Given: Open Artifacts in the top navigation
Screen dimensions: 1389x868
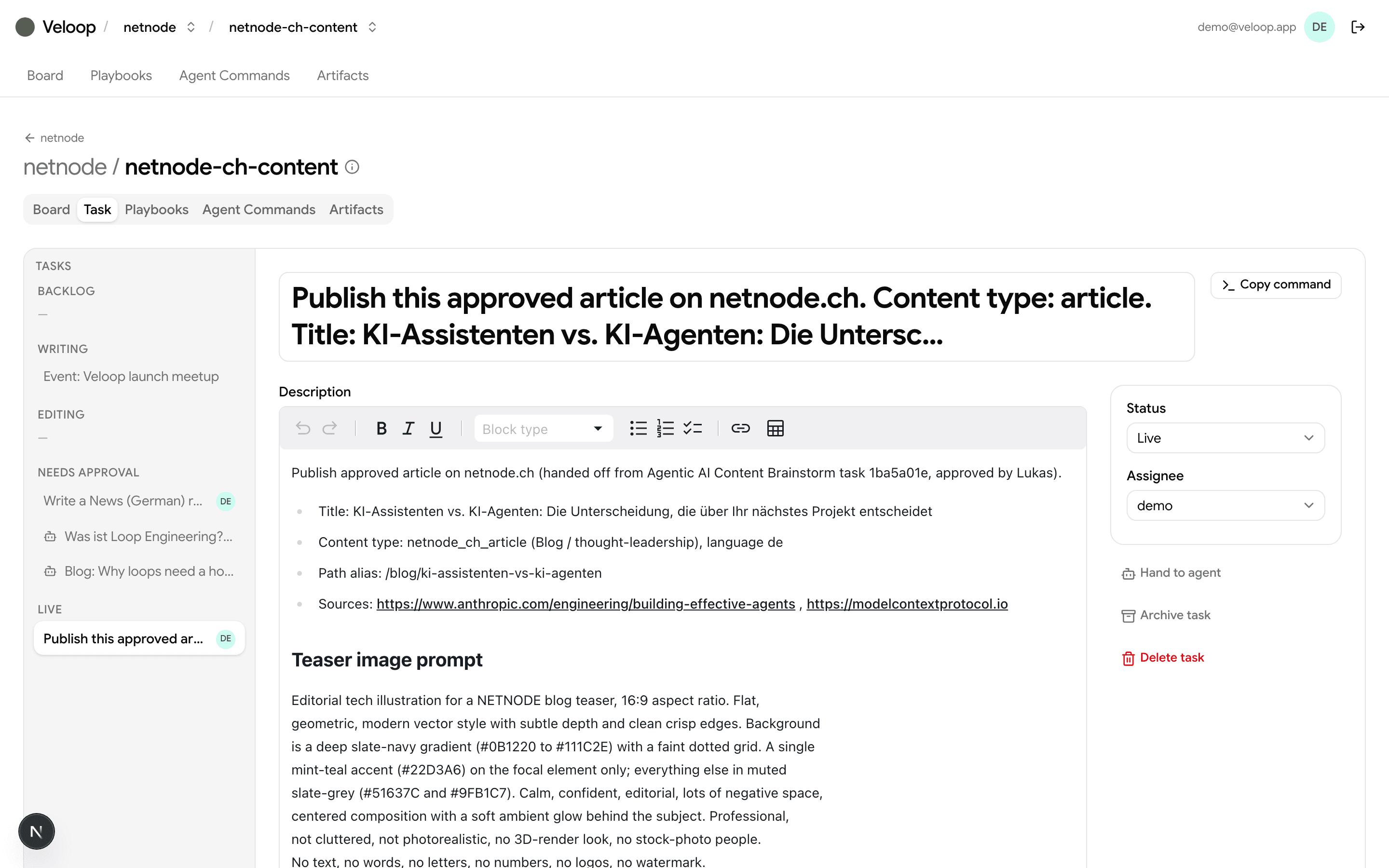Looking at the screenshot, I should [342, 75].
